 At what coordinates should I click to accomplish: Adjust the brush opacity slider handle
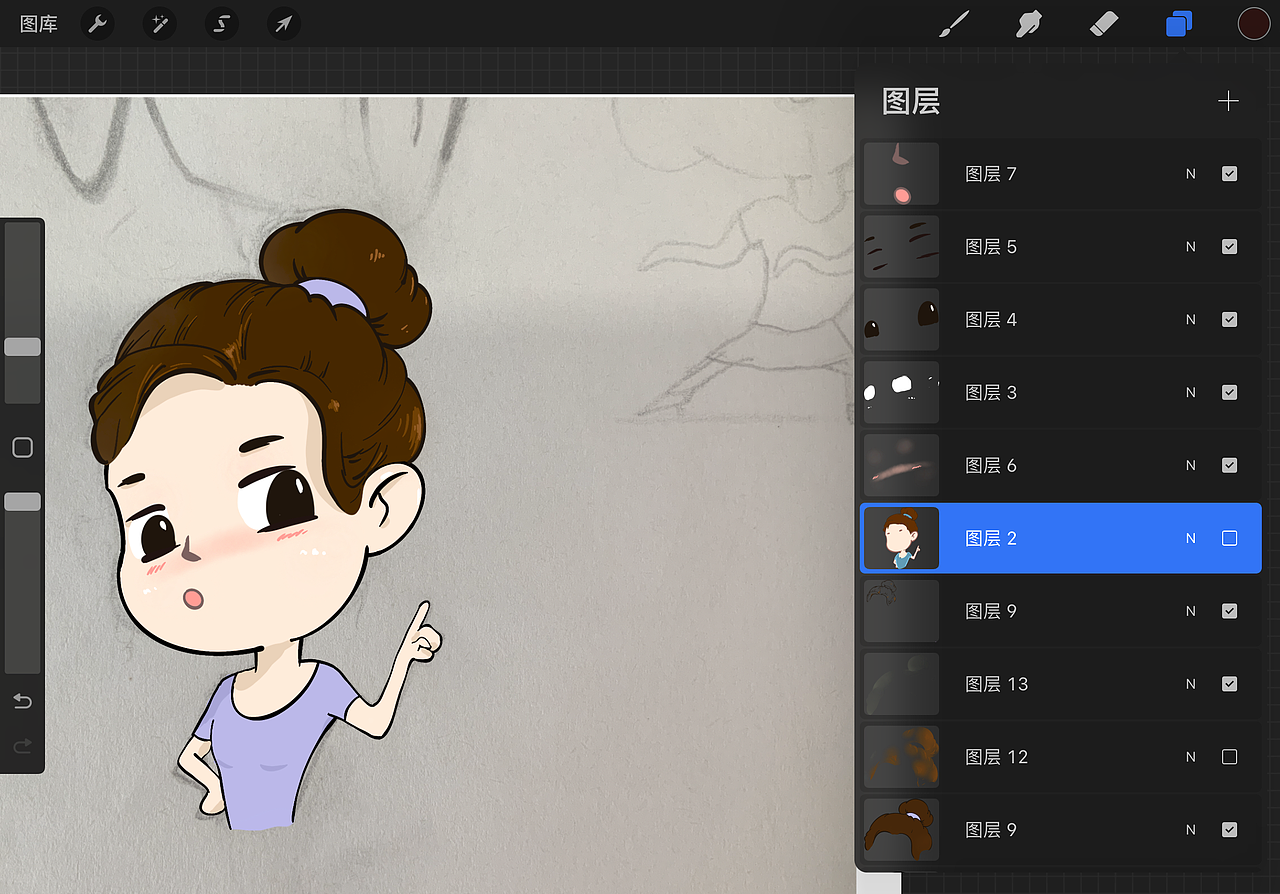coord(22,502)
